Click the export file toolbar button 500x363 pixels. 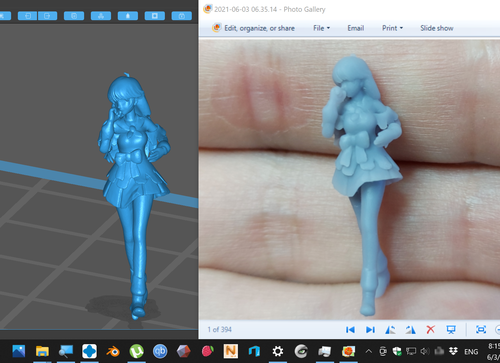(47, 16)
